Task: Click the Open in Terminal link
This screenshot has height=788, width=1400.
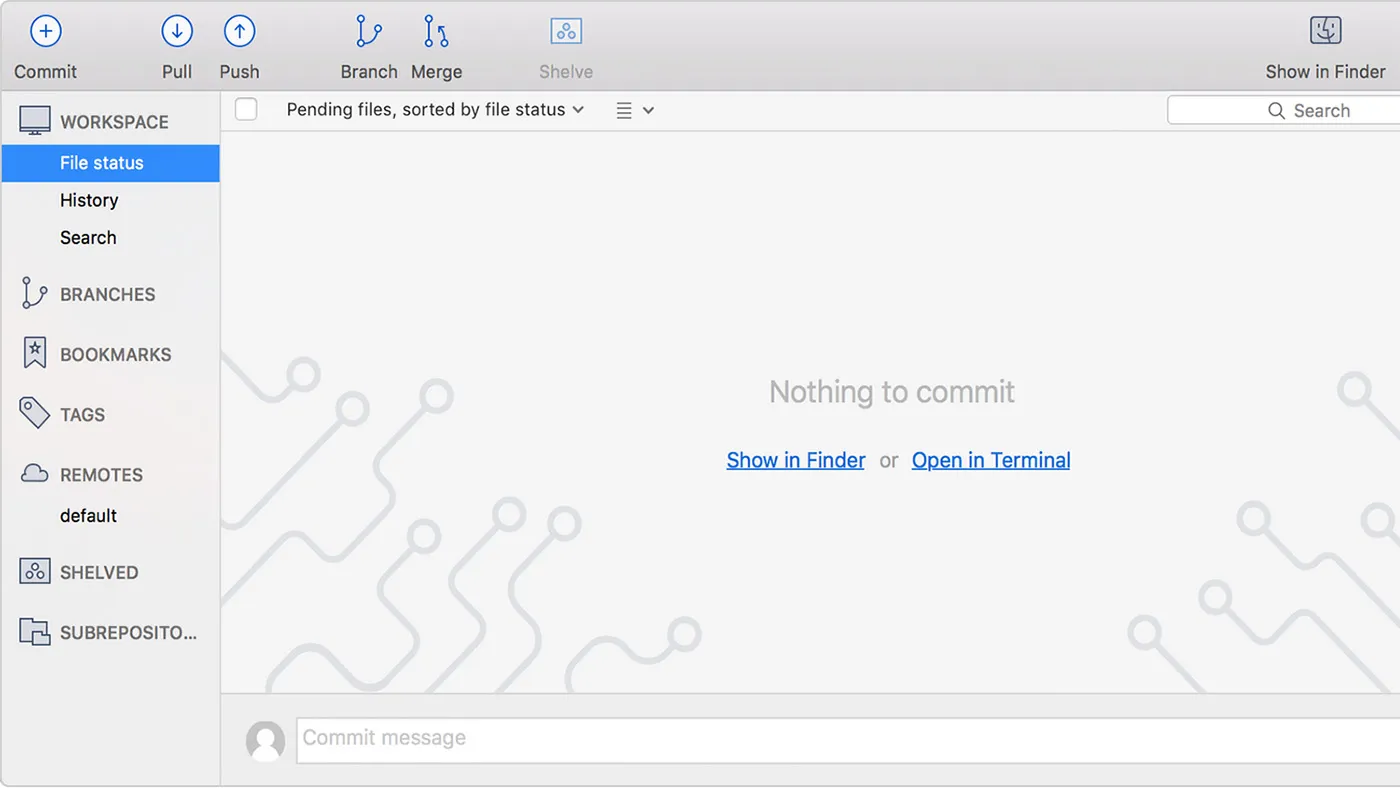Action: pos(990,461)
